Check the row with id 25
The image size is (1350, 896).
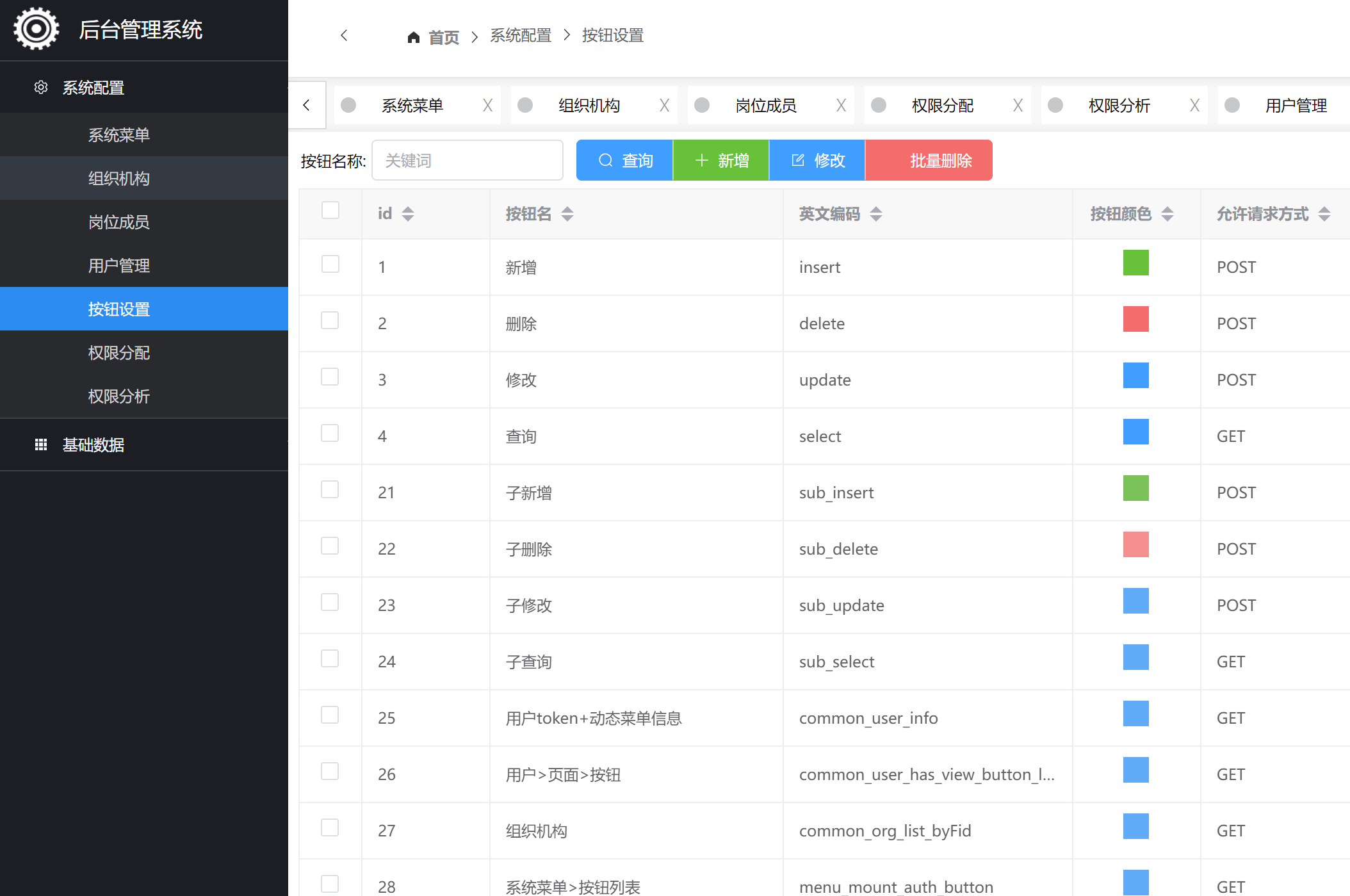(330, 715)
